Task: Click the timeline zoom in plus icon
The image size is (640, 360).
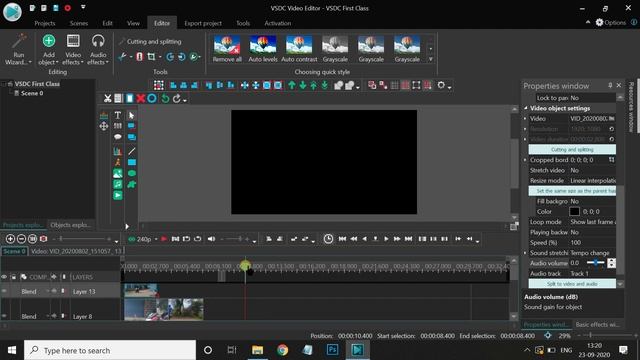Action: [10, 239]
